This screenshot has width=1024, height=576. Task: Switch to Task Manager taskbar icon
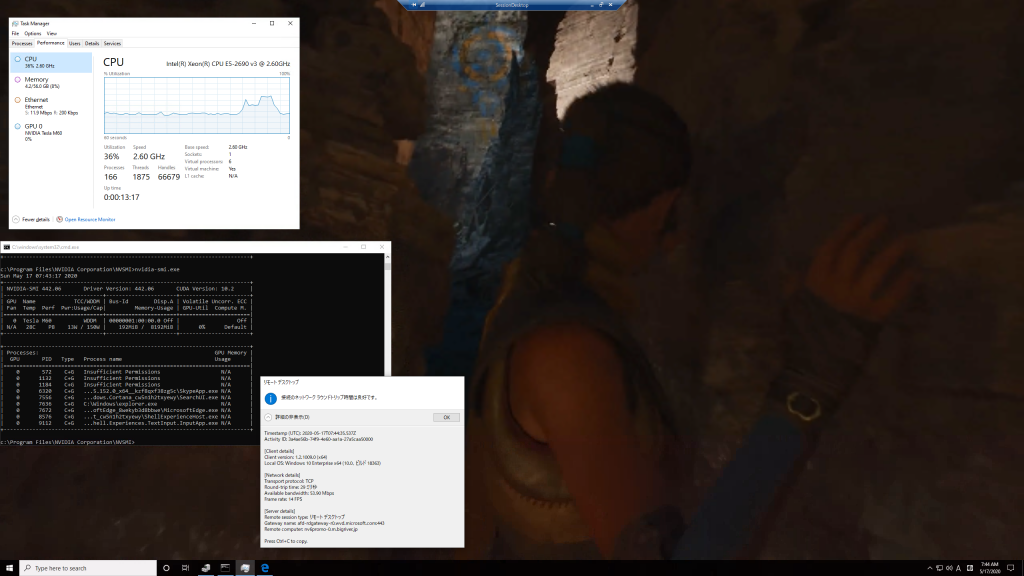245,568
